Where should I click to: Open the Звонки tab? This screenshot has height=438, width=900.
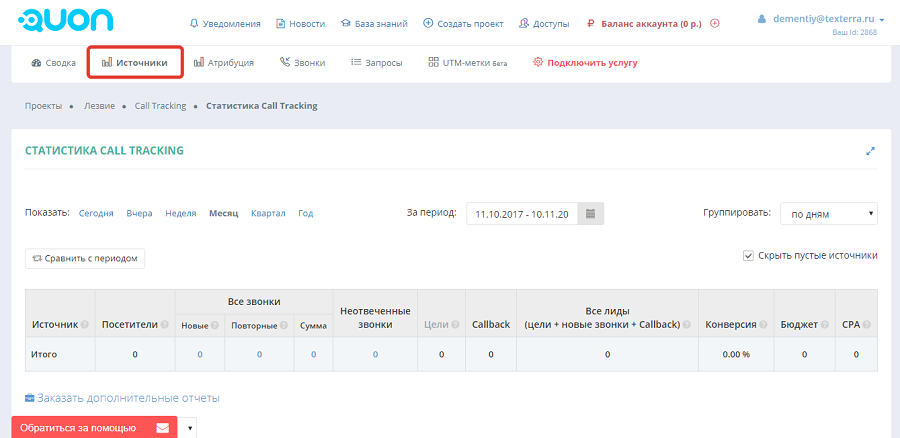point(302,63)
